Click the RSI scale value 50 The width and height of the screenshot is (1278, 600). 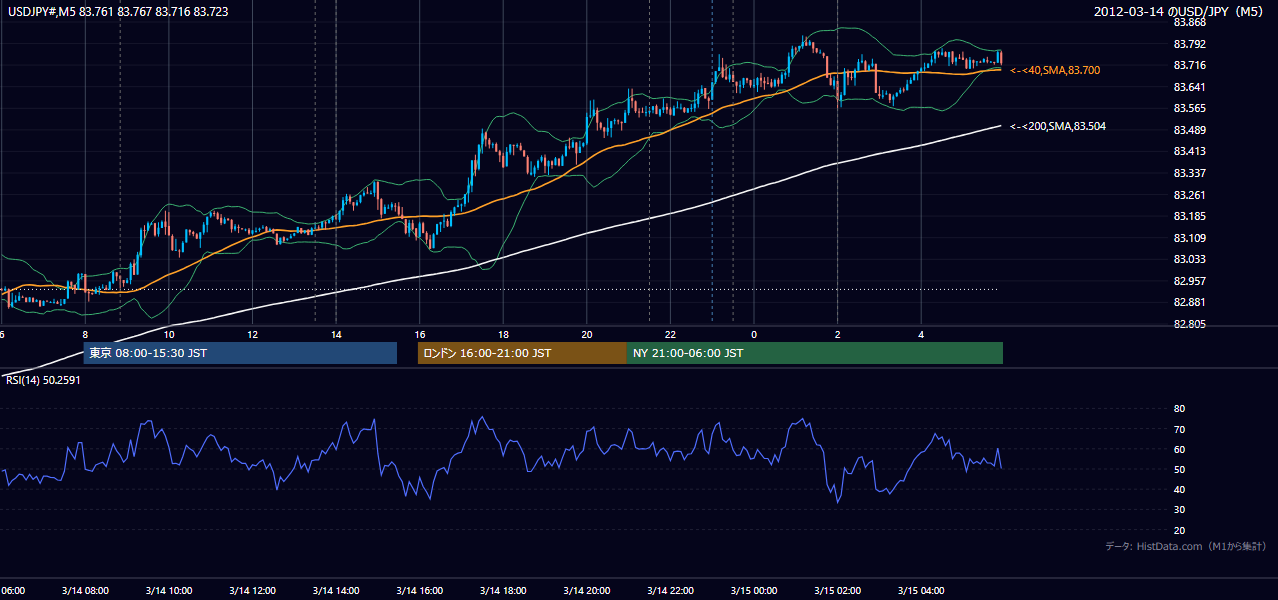(1179, 469)
